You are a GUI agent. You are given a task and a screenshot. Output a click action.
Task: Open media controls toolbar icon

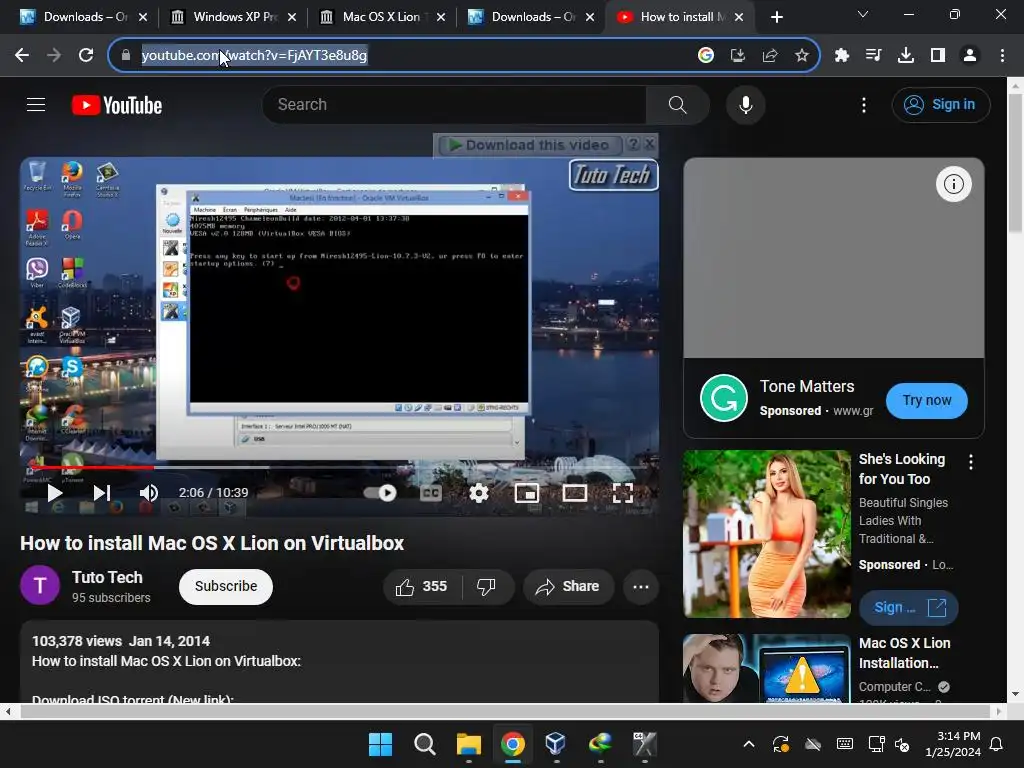tap(874, 56)
